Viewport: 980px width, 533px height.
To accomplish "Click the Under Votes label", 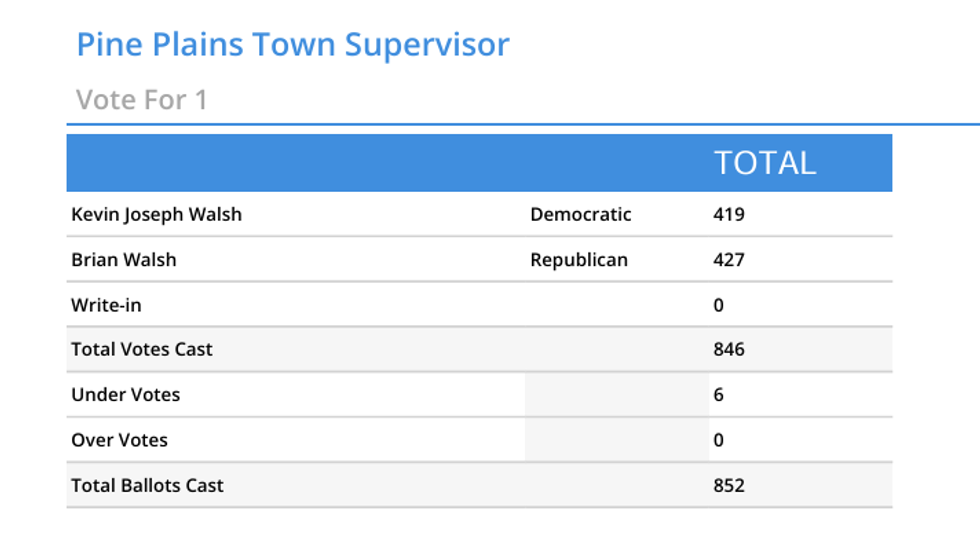I will (126, 395).
